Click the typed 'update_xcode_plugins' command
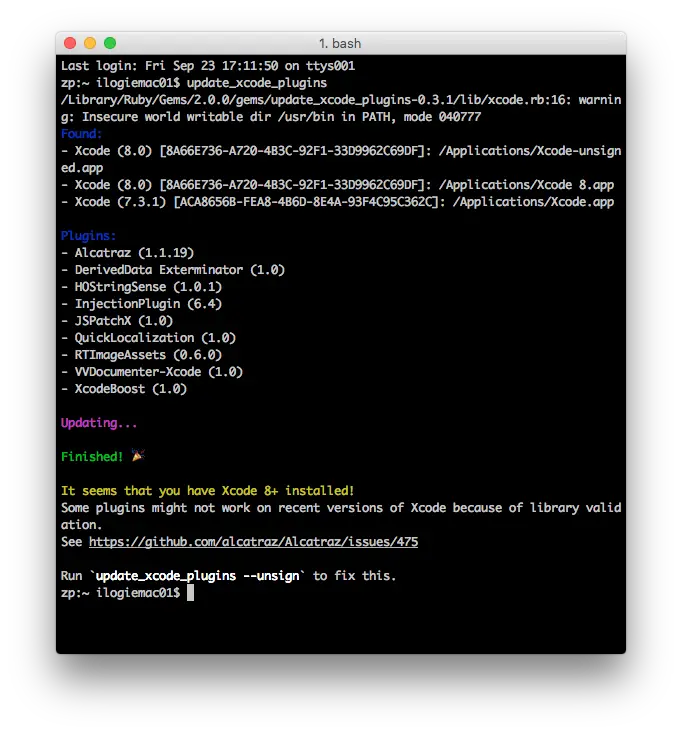Image resolution: width=682 pixels, height=734 pixels. pos(257,83)
